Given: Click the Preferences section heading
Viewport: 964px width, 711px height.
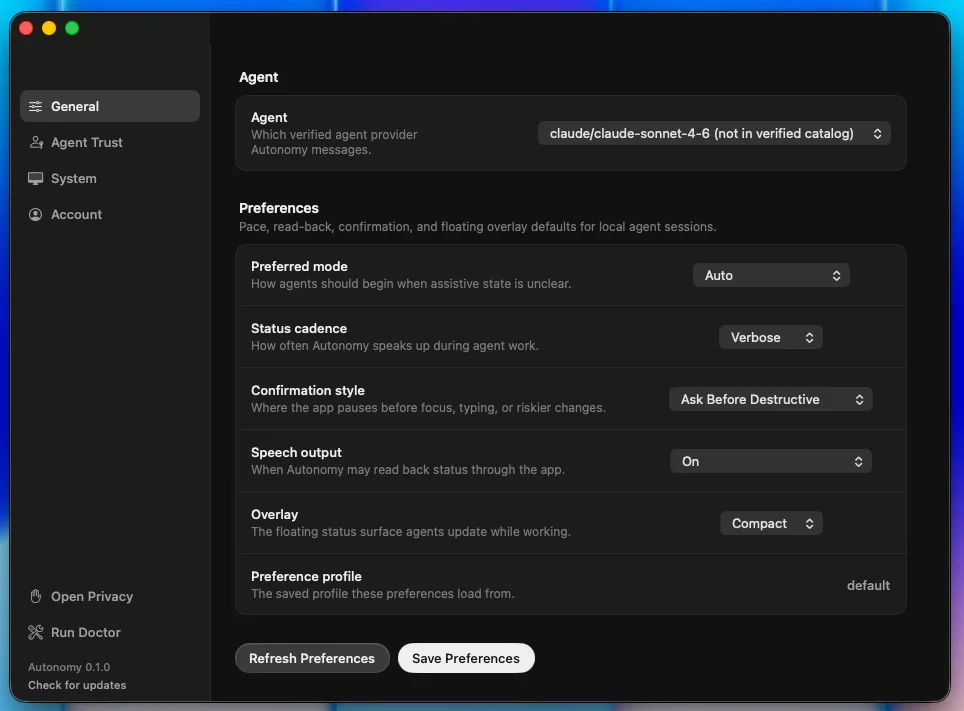Looking at the screenshot, I should click(x=279, y=208).
